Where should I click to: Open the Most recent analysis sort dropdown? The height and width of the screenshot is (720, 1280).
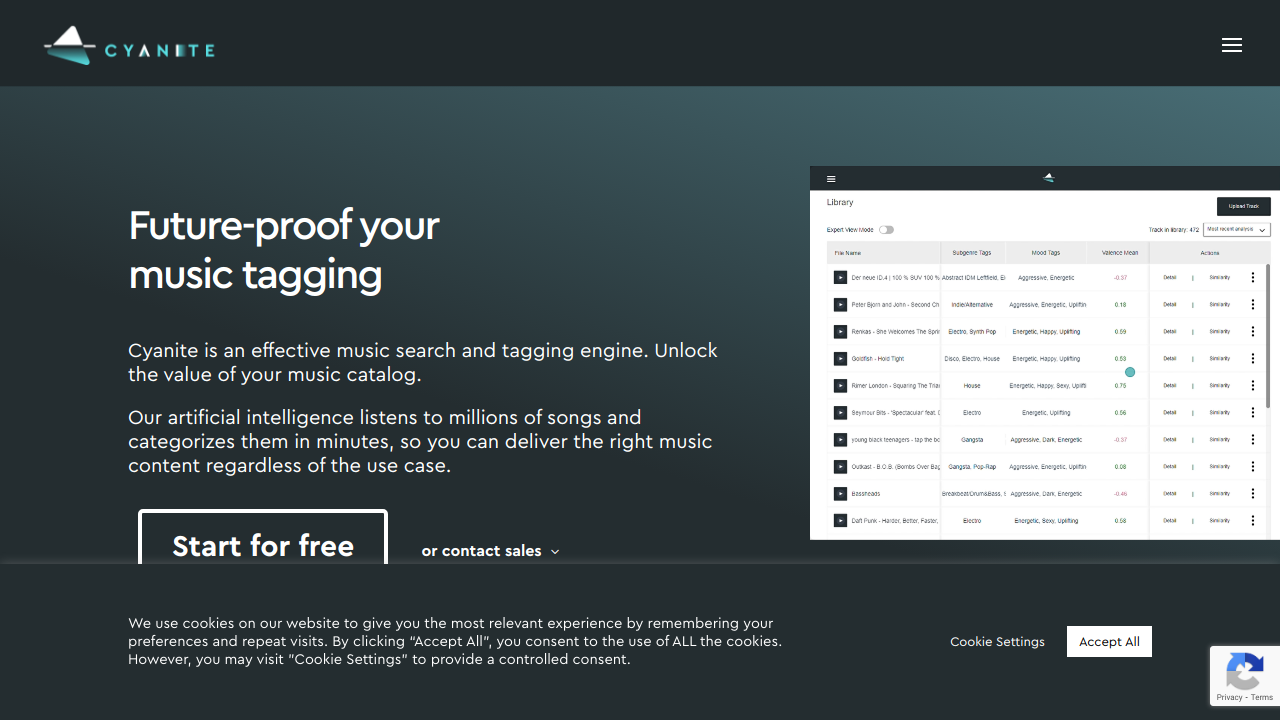(1236, 230)
